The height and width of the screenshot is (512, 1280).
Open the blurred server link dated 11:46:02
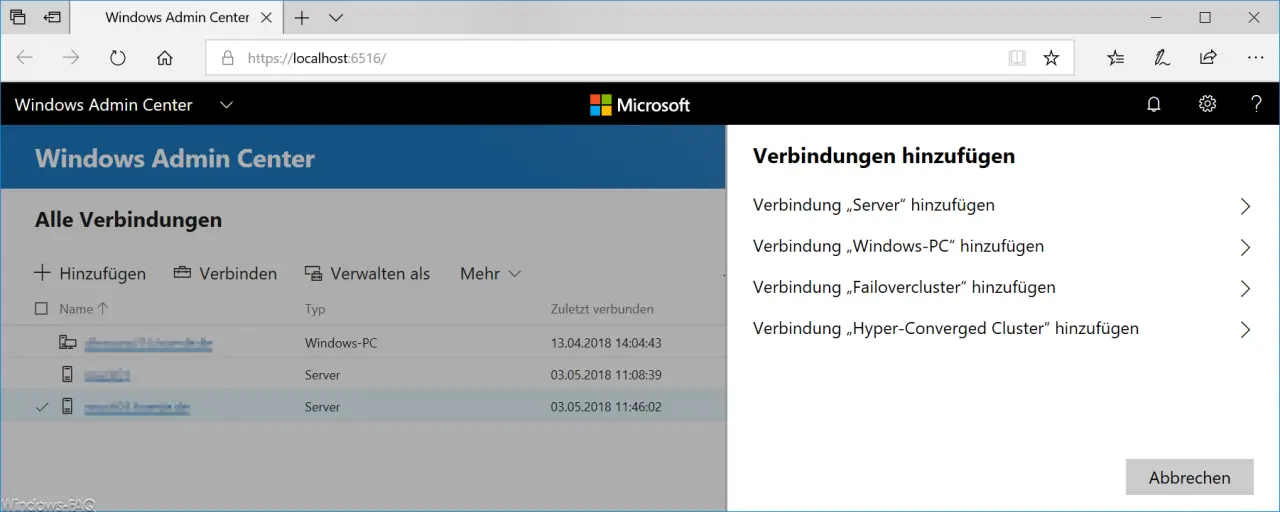[x=137, y=407]
